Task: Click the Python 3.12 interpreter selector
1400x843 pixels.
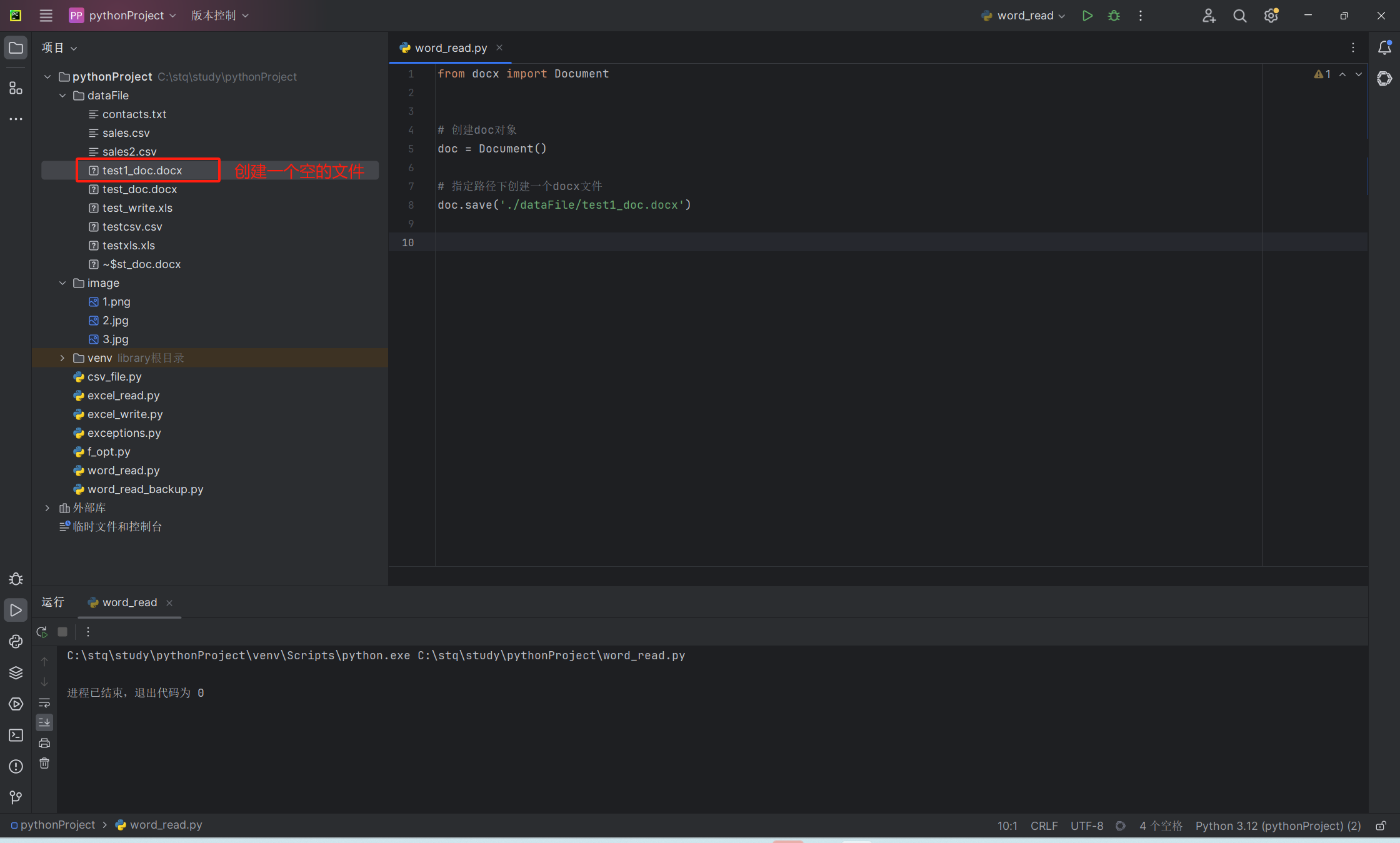Action: (1278, 826)
